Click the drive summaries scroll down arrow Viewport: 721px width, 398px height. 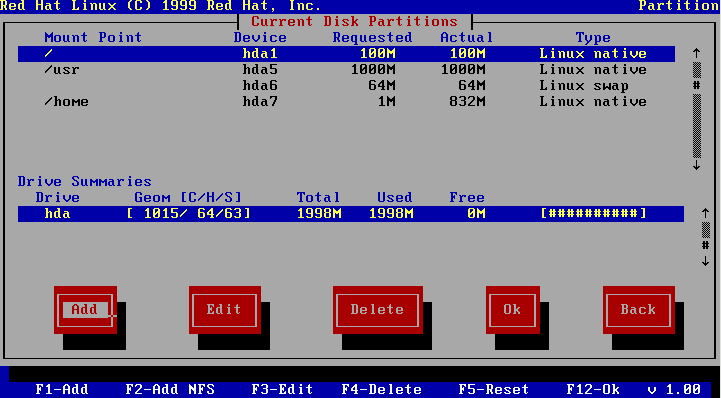click(x=705, y=262)
